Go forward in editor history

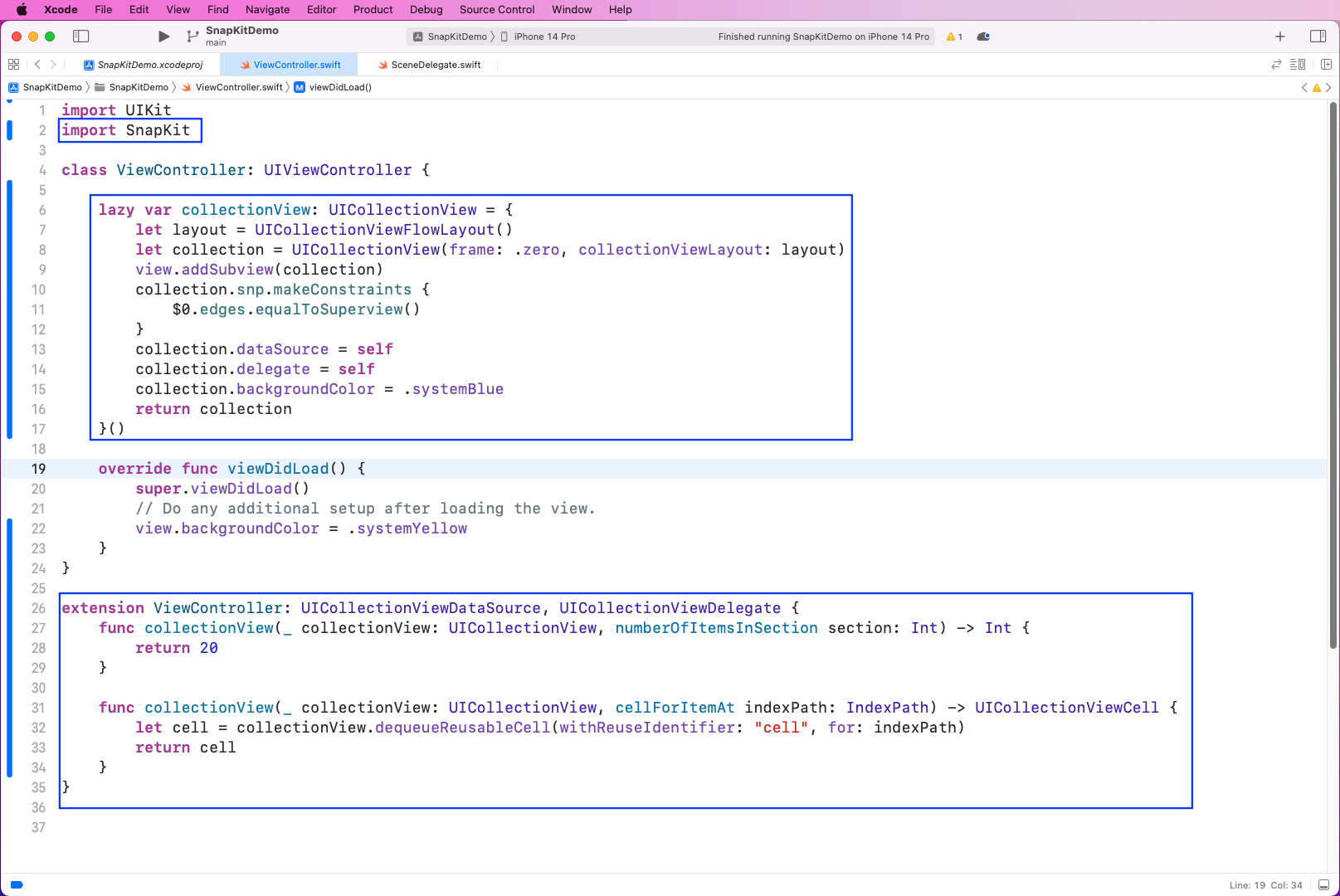(x=53, y=65)
